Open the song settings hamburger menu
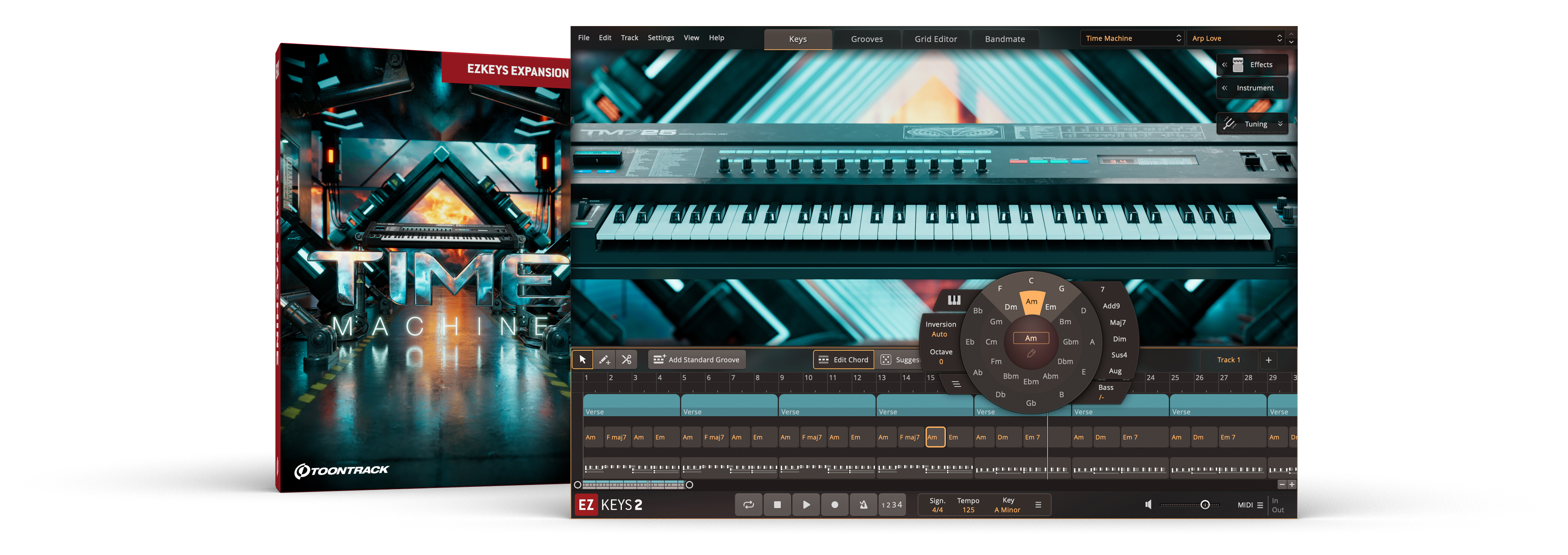1568x555 pixels. click(x=1039, y=505)
